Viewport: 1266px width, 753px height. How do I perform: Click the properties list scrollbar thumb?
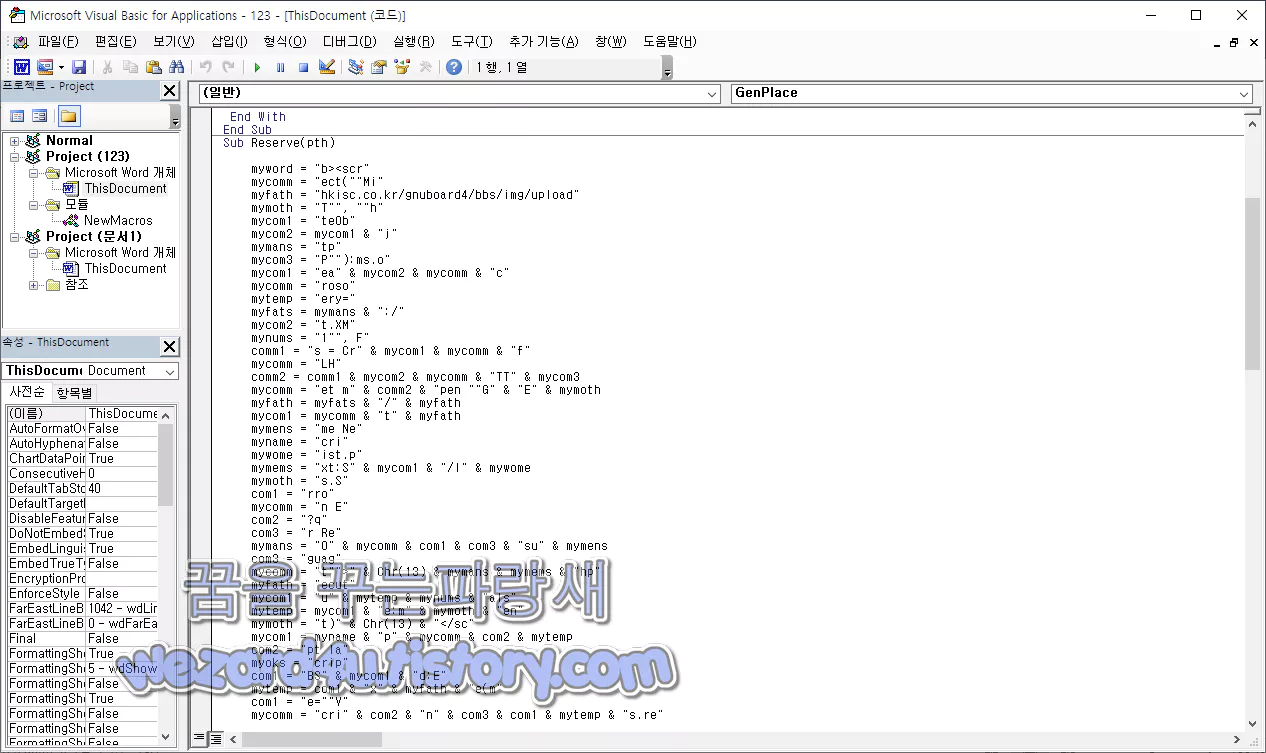pyautogui.click(x=166, y=464)
